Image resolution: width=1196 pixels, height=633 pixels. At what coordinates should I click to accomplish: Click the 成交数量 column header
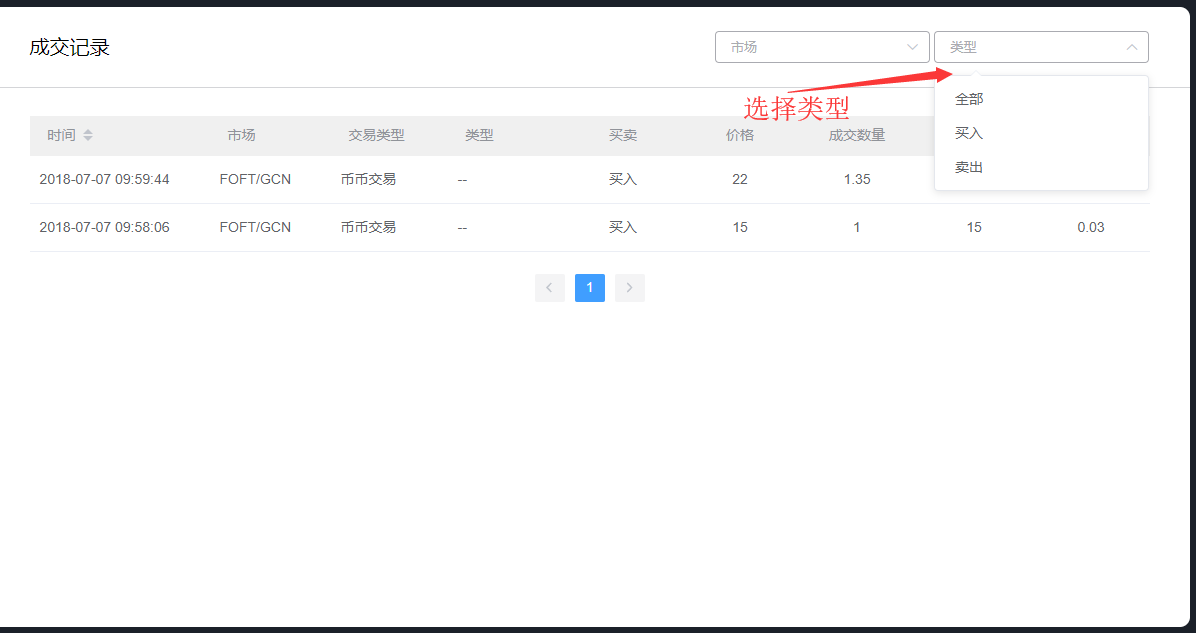[x=857, y=135]
